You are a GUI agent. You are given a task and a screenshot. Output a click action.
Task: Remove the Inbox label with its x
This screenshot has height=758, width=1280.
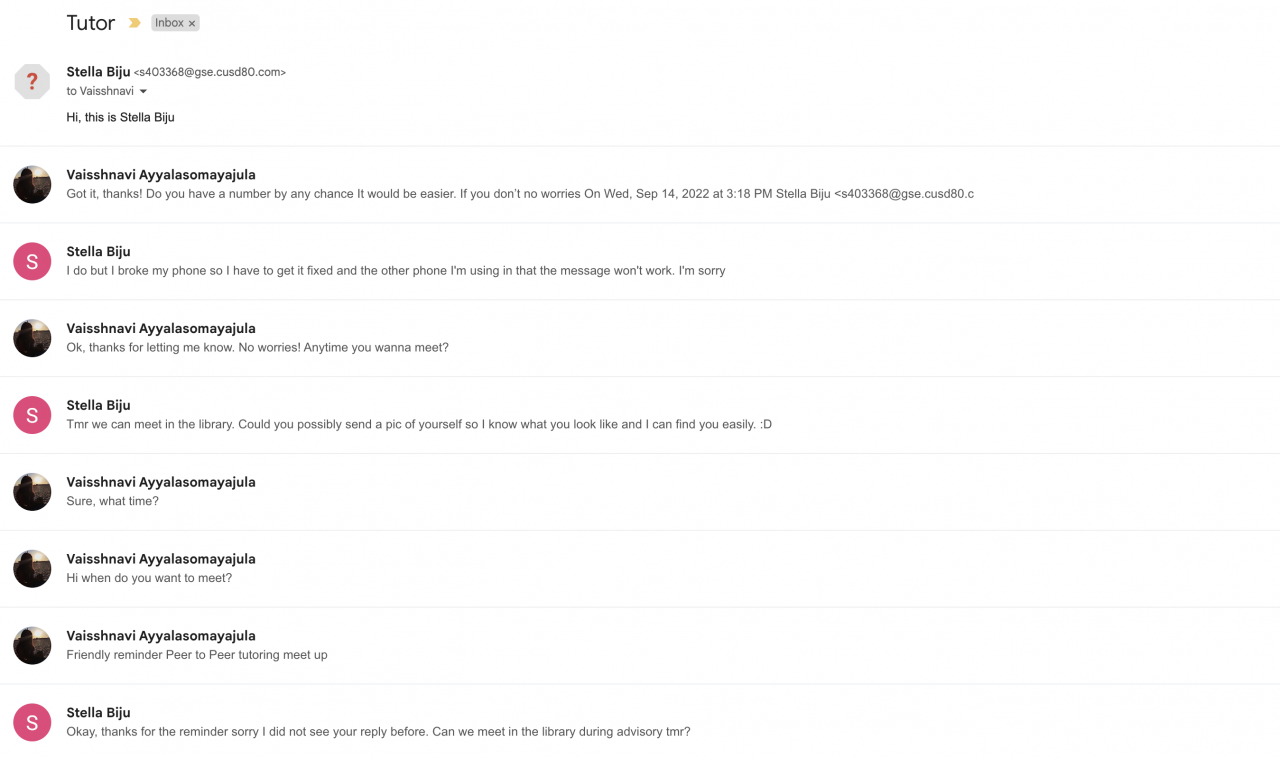coord(192,23)
